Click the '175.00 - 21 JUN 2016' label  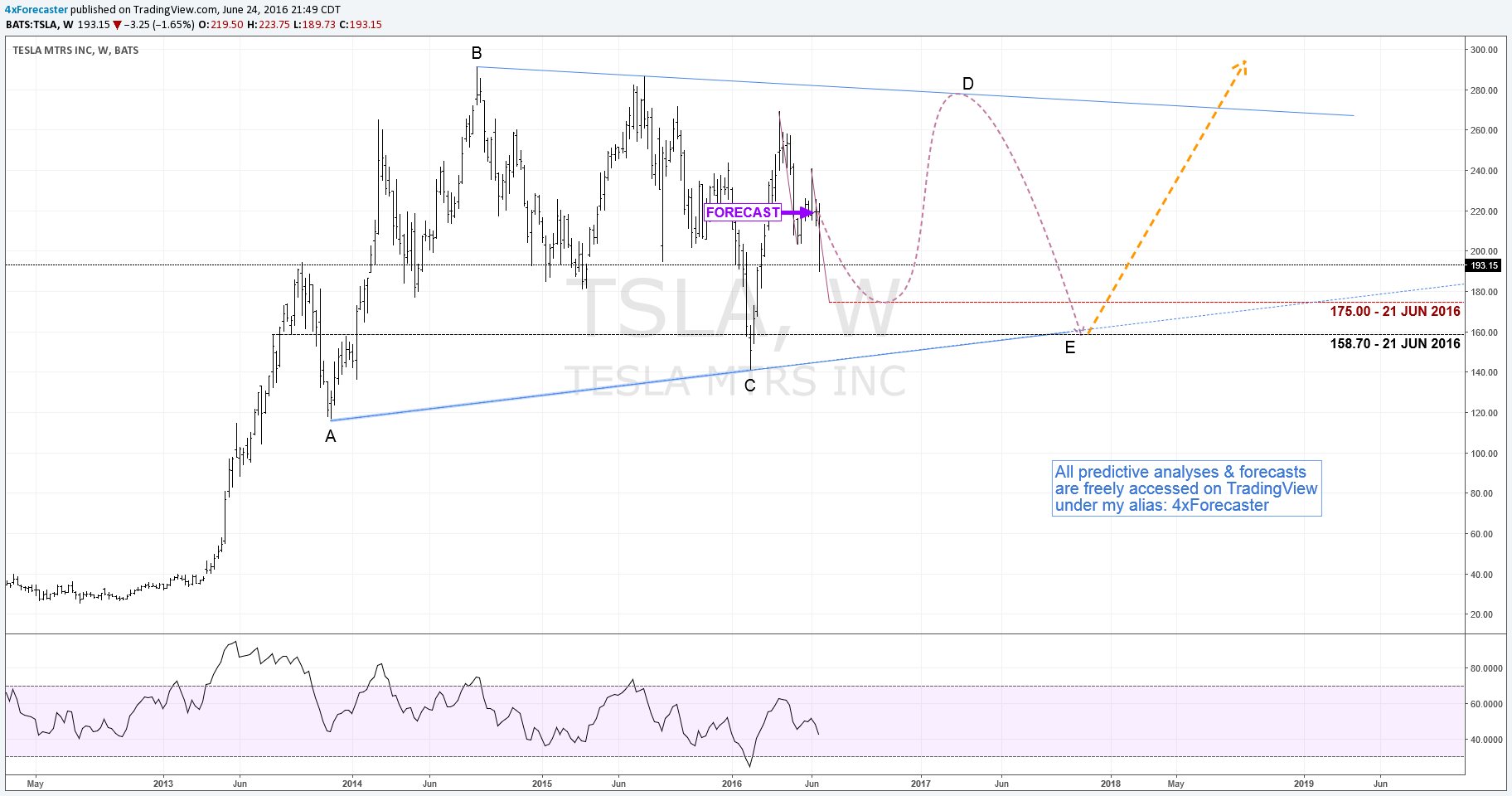click(1395, 311)
